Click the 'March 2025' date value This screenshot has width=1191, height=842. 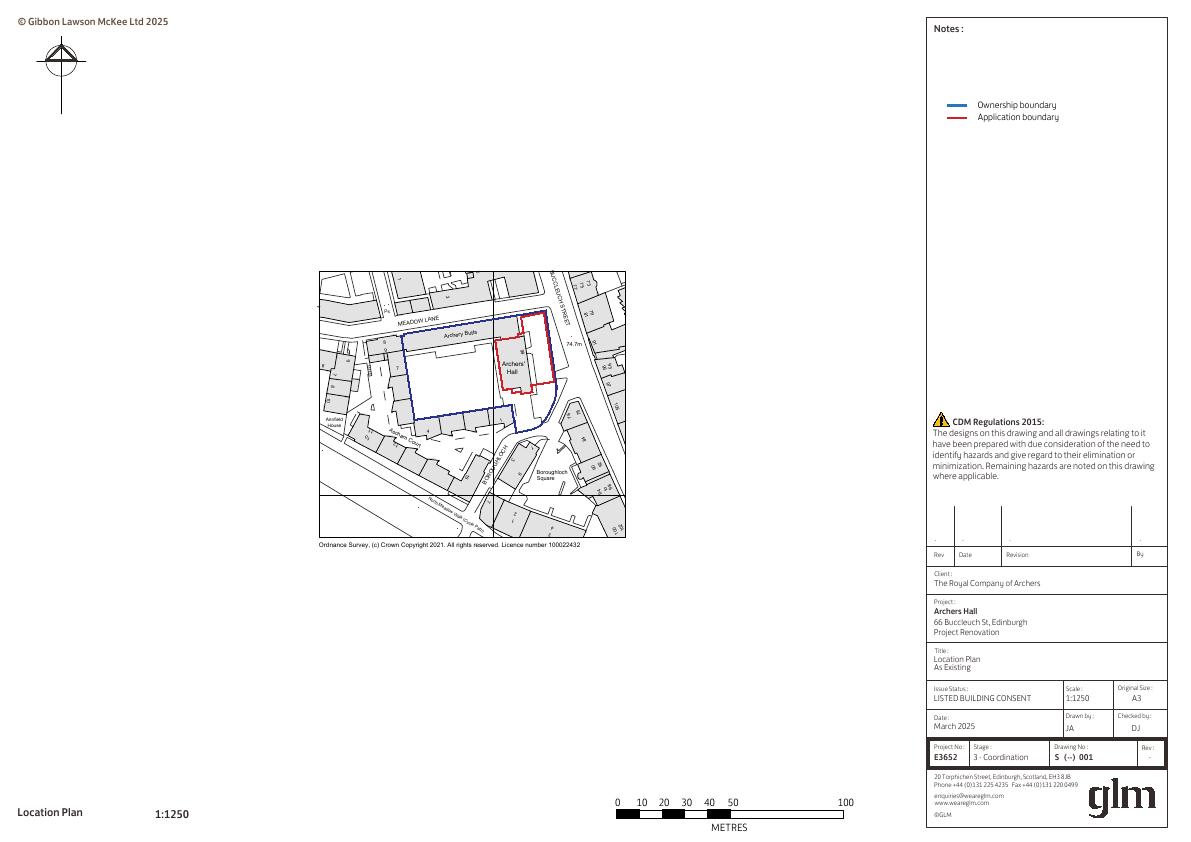coord(954,727)
